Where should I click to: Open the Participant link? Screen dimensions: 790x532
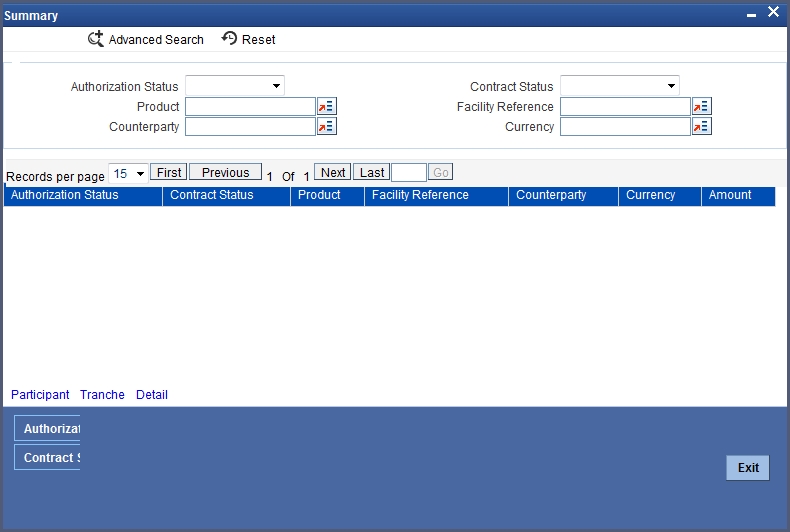click(x=40, y=394)
